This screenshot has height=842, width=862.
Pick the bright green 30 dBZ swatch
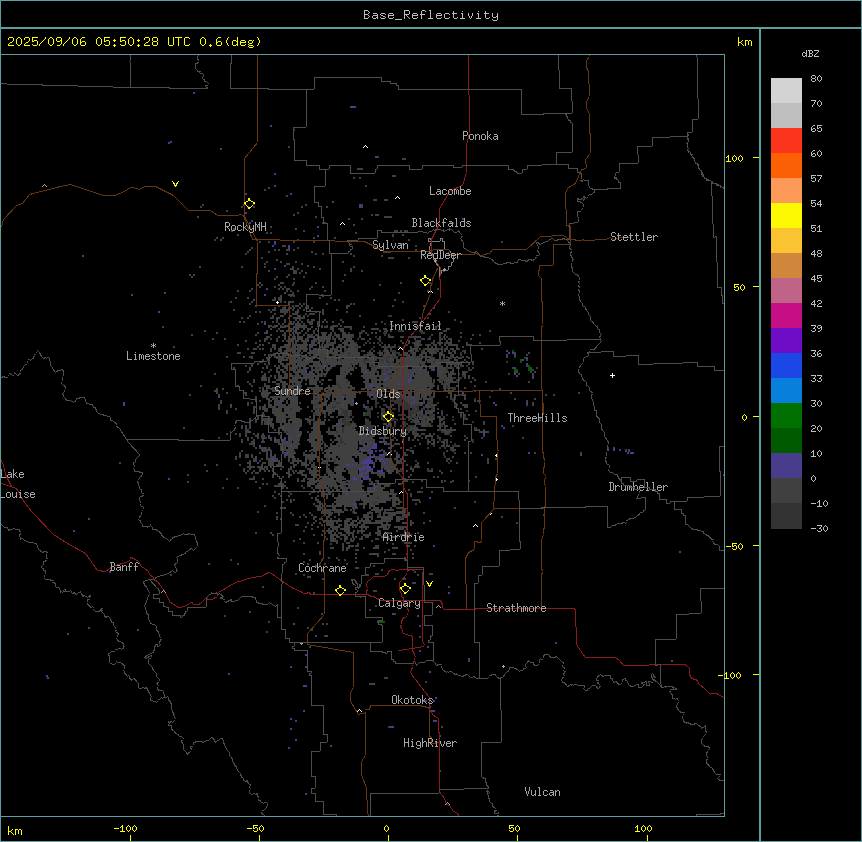click(x=786, y=416)
